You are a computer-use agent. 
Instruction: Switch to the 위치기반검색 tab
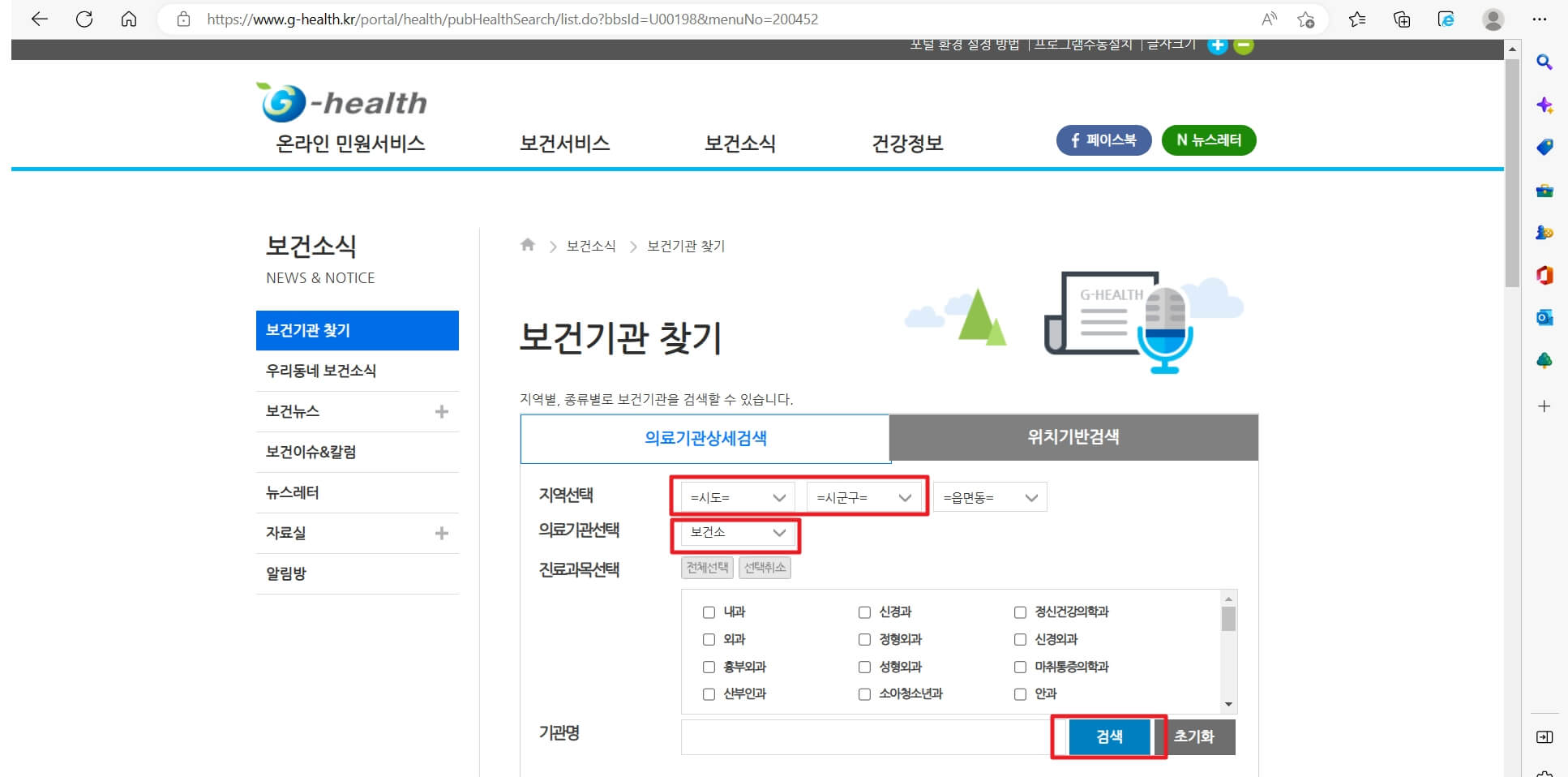click(x=1073, y=436)
